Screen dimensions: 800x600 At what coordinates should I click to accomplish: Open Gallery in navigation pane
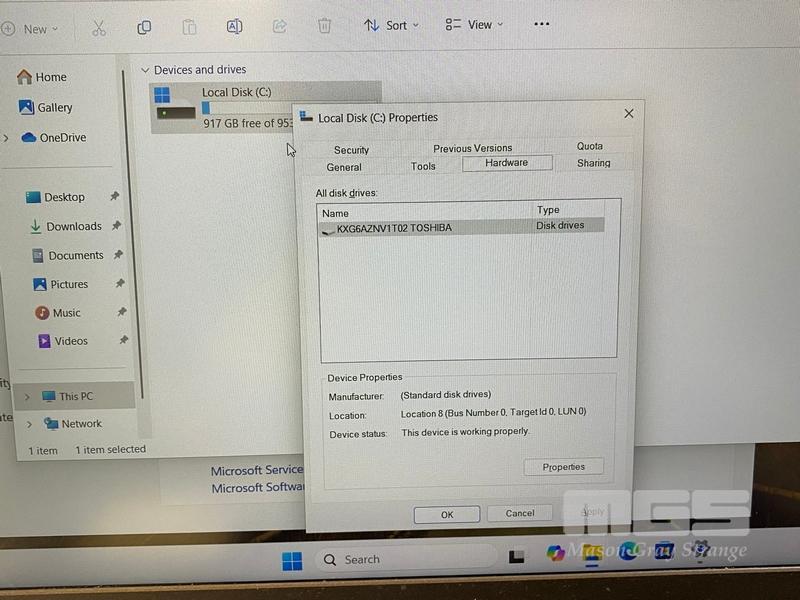[45, 107]
